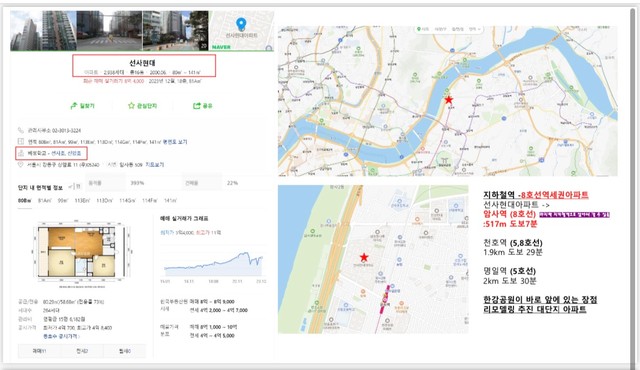Click the 관리사무소 phone number
The width and height of the screenshot is (640, 370).
tap(66, 131)
